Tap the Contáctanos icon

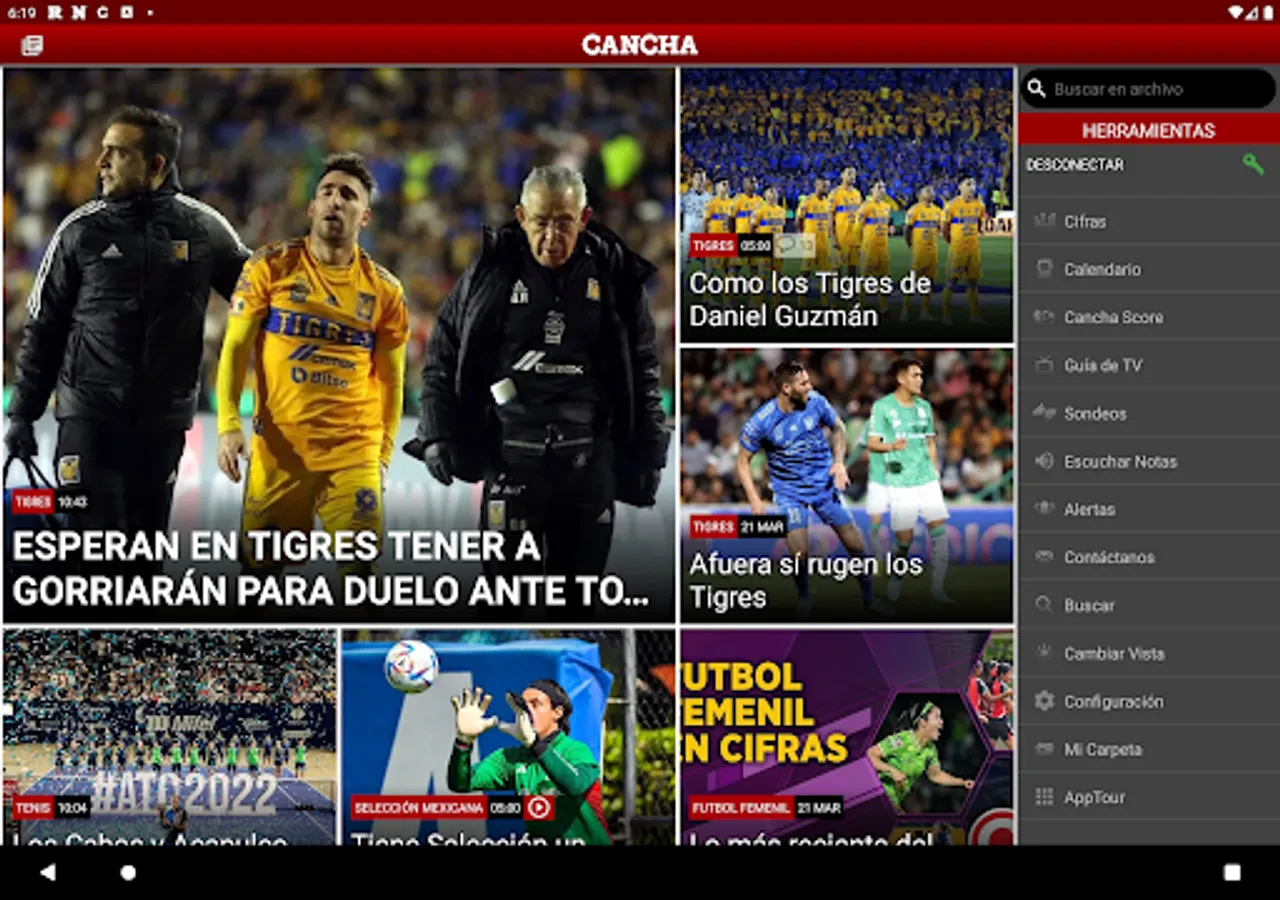click(1044, 556)
